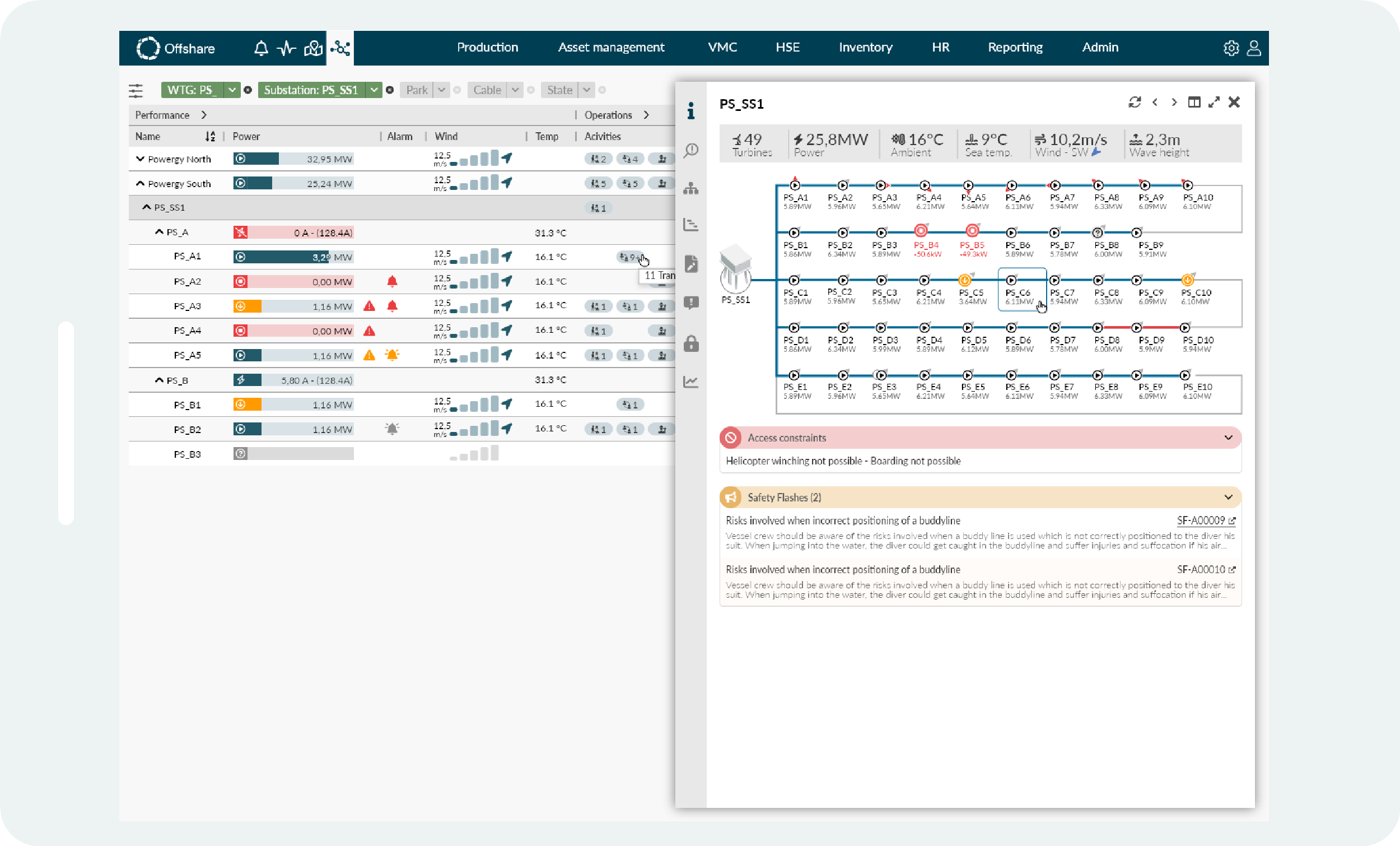Screen dimensions: 1400x846
Task: Open the VMC menu
Action: 722,48
